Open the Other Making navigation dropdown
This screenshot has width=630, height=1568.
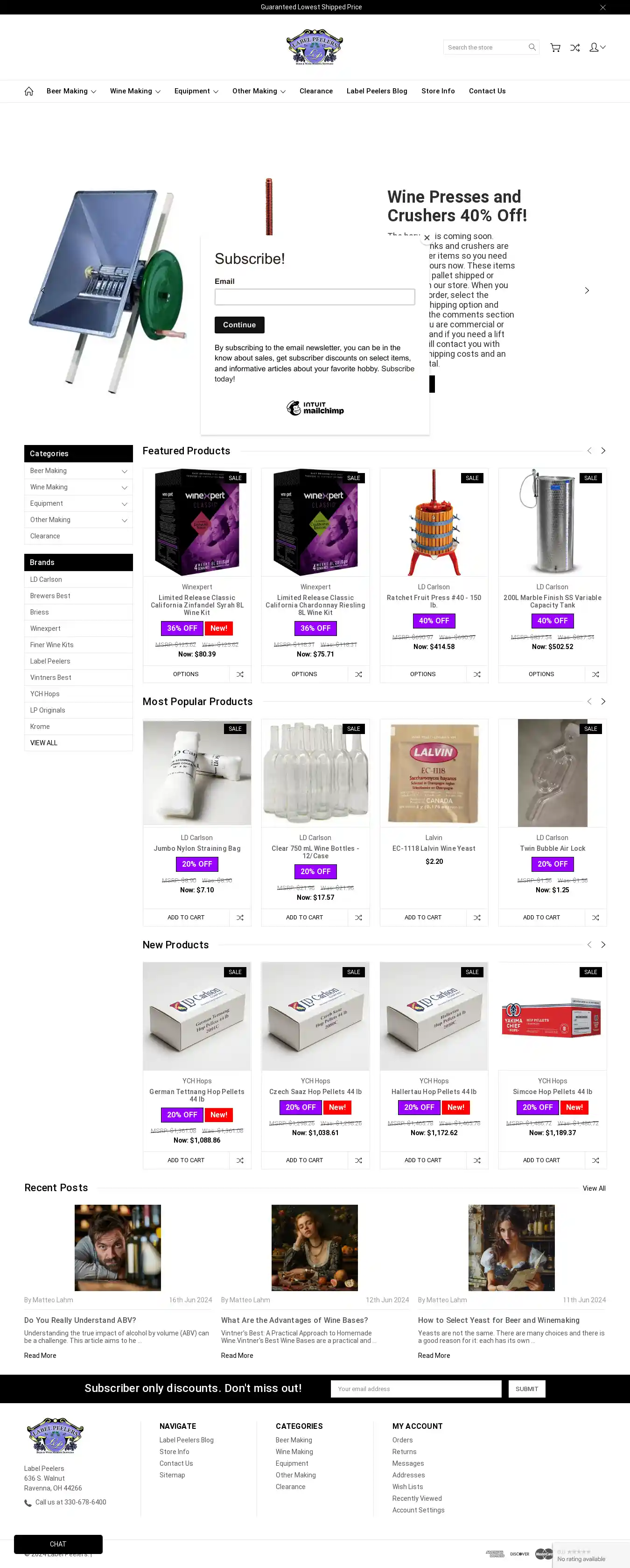(x=259, y=92)
